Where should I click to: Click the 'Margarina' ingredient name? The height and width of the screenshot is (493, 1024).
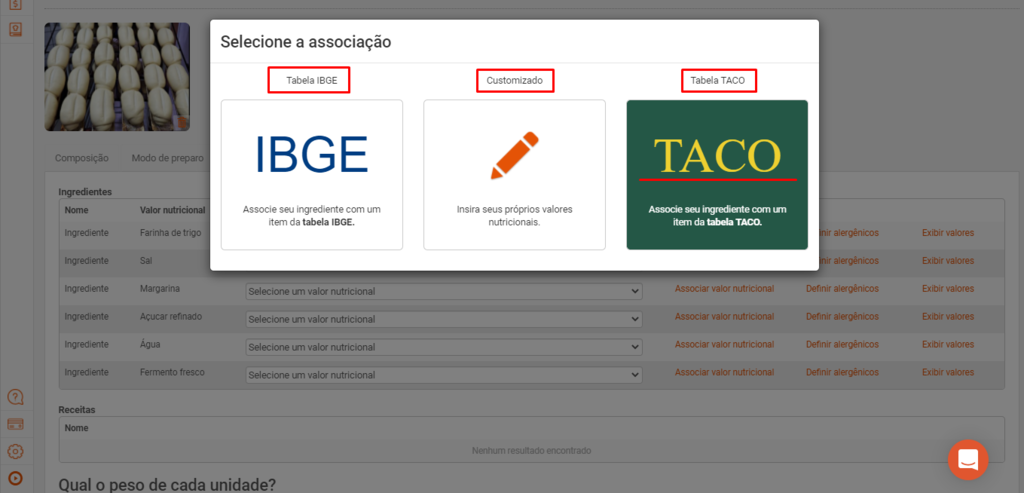tap(160, 288)
